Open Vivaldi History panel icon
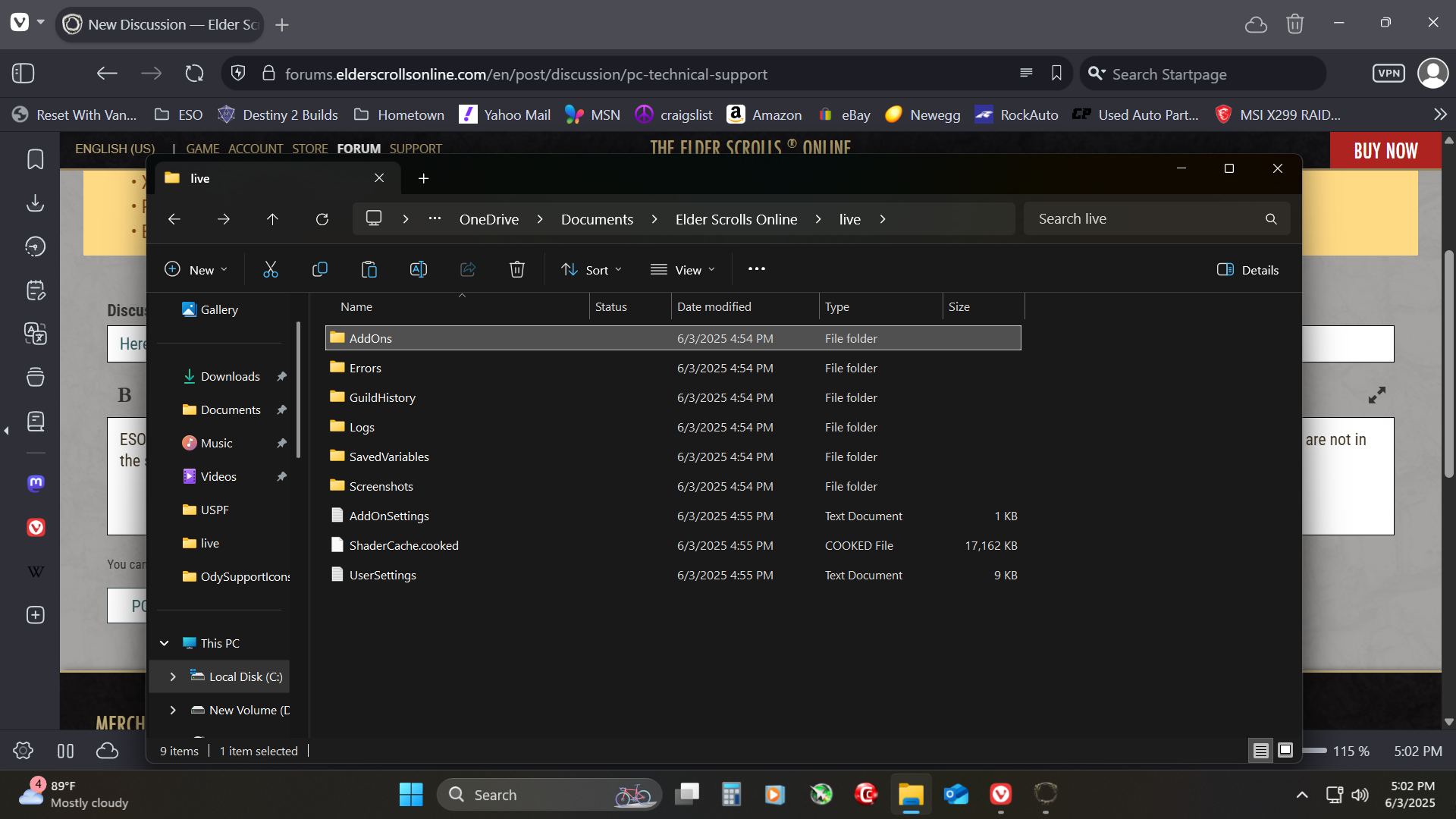Image resolution: width=1456 pixels, height=819 pixels. pos(36,246)
